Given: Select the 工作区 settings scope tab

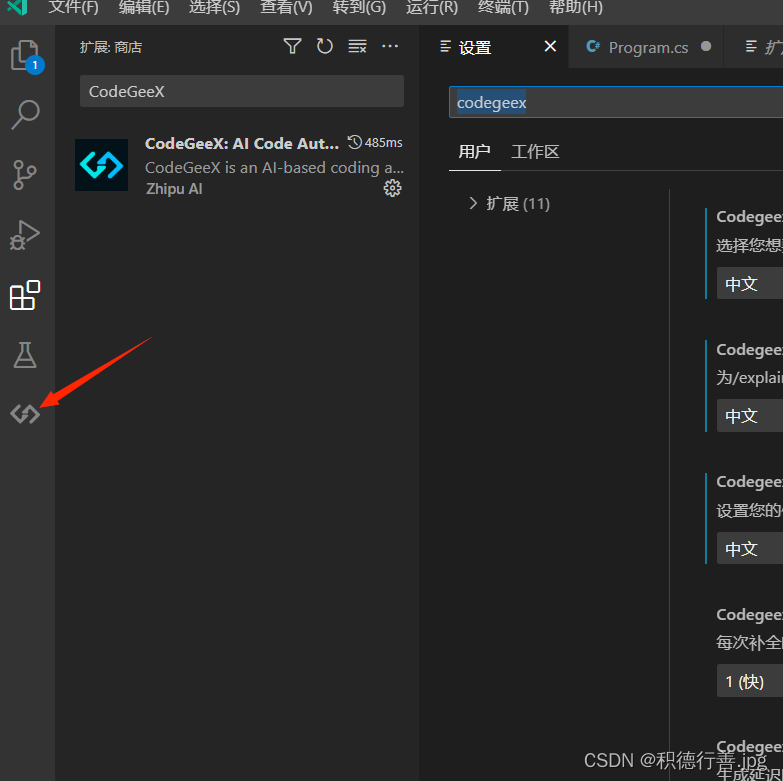Looking at the screenshot, I should click(535, 151).
